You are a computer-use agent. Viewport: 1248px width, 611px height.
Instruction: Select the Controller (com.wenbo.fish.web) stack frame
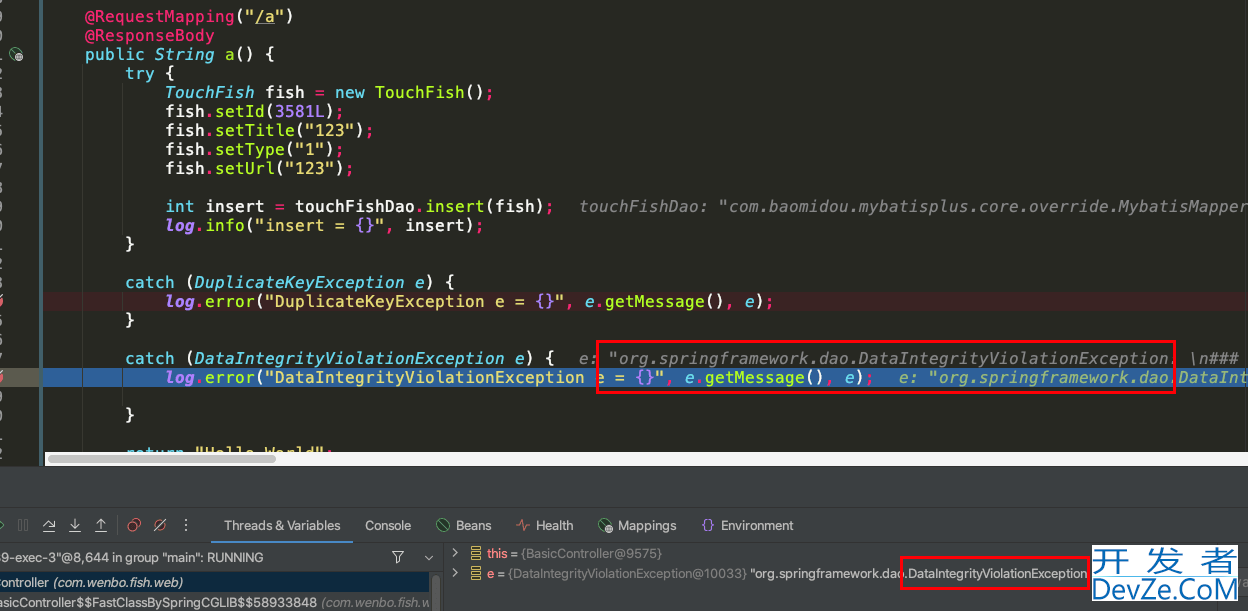click(x=214, y=582)
